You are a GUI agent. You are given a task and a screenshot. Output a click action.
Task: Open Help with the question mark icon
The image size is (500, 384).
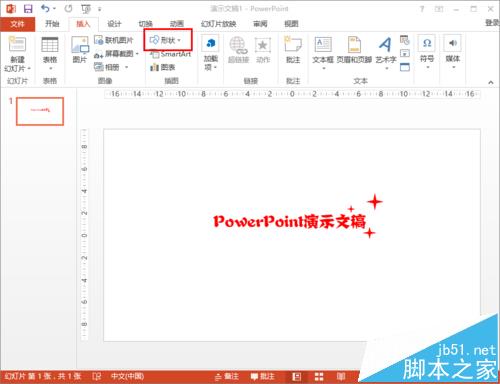(x=422, y=9)
